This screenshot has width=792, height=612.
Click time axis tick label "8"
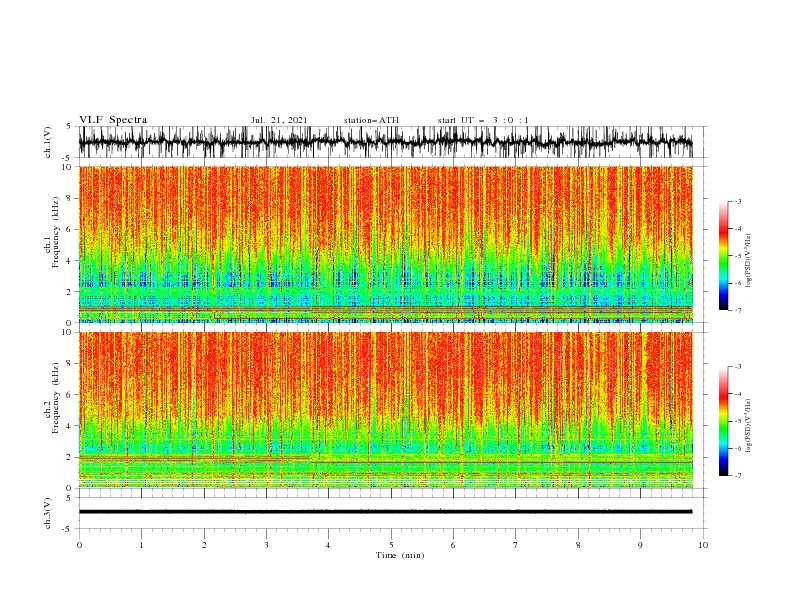click(578, 545)
